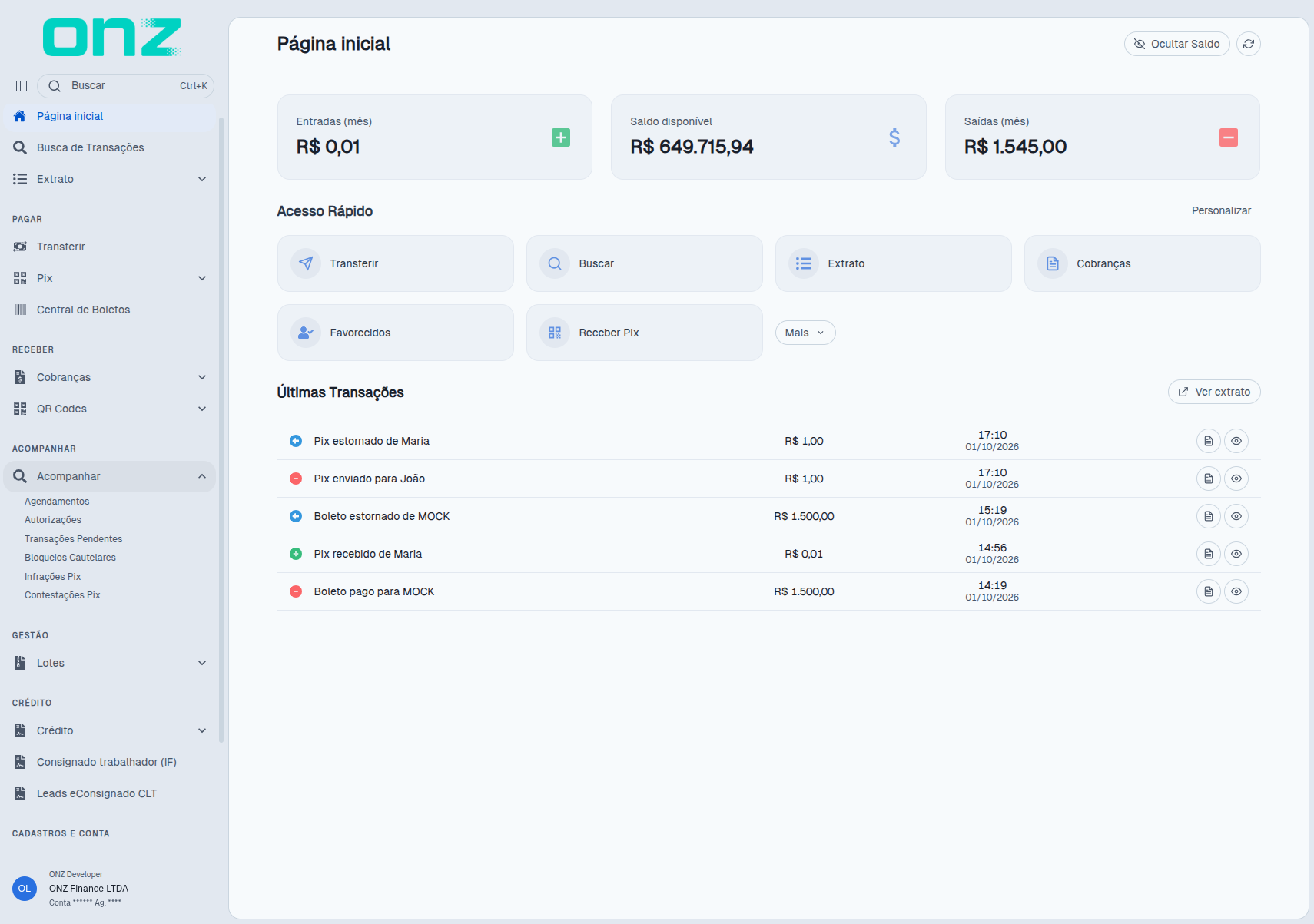The height and width of the screenshot is (924, 1314).
Task: Expand Pix sidebar menu
Action: (110, 278)
